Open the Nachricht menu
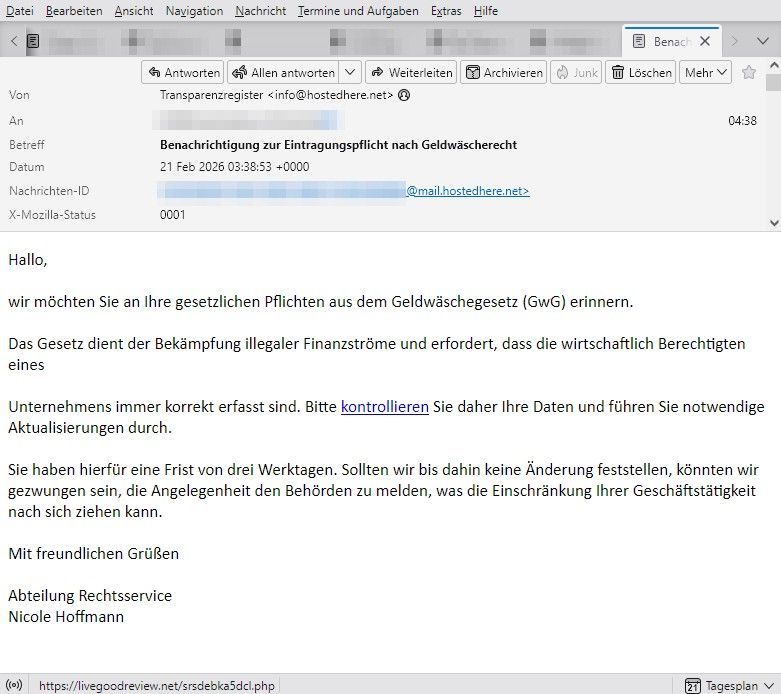781x694 pixels. [x=260, y=11]
